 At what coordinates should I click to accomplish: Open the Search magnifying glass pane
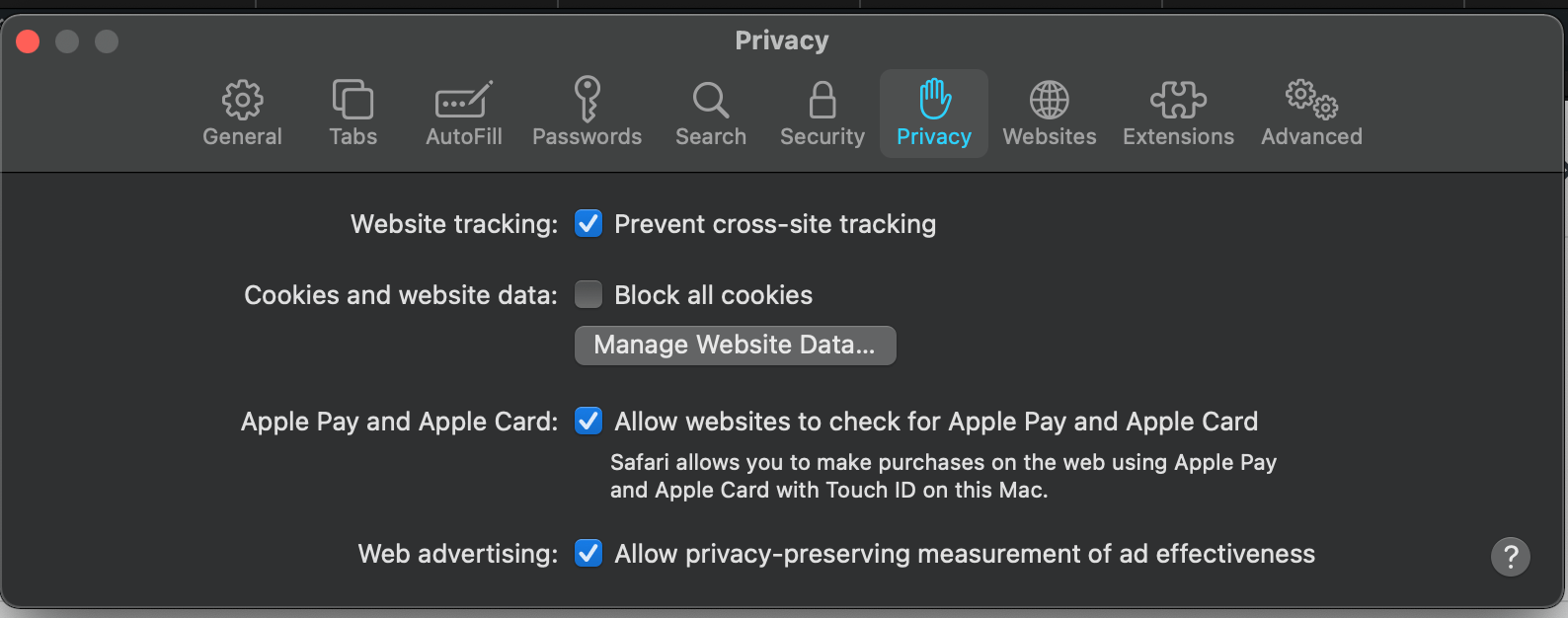(710, 100)
